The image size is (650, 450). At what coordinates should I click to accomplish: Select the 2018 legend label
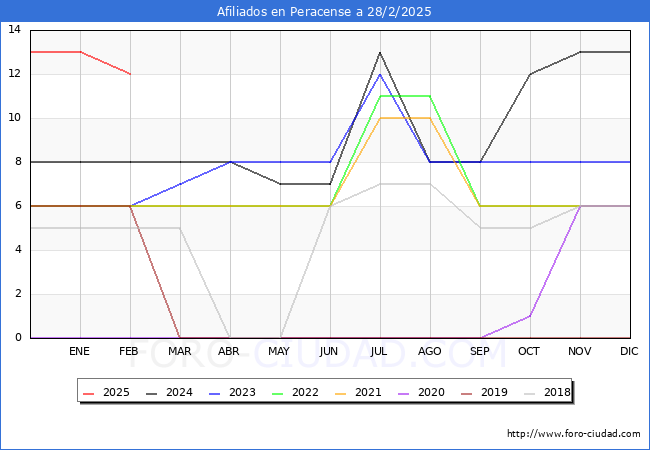coord(557,392)
